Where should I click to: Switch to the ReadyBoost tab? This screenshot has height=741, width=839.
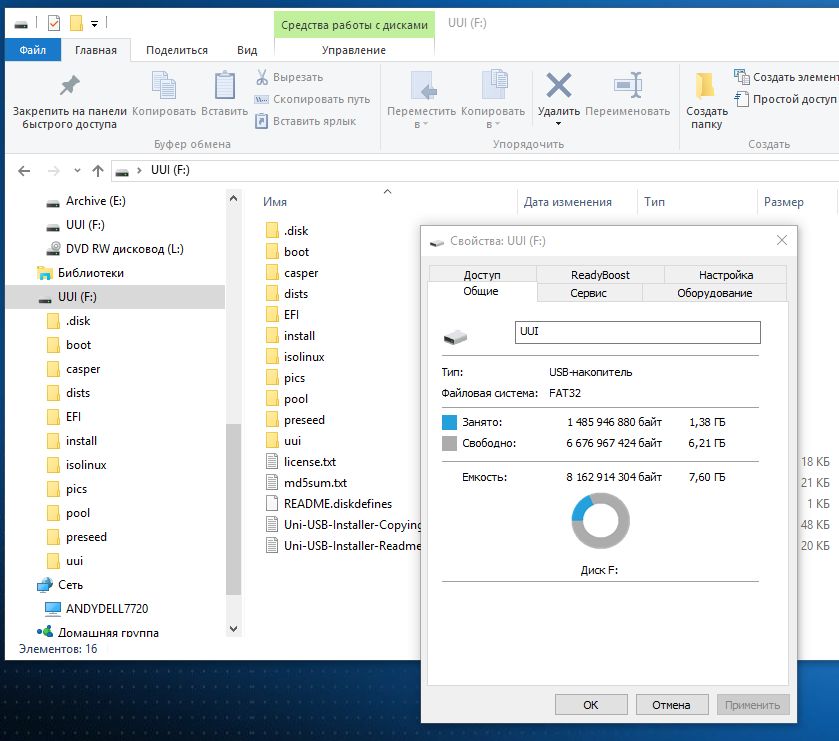point(600,275)
